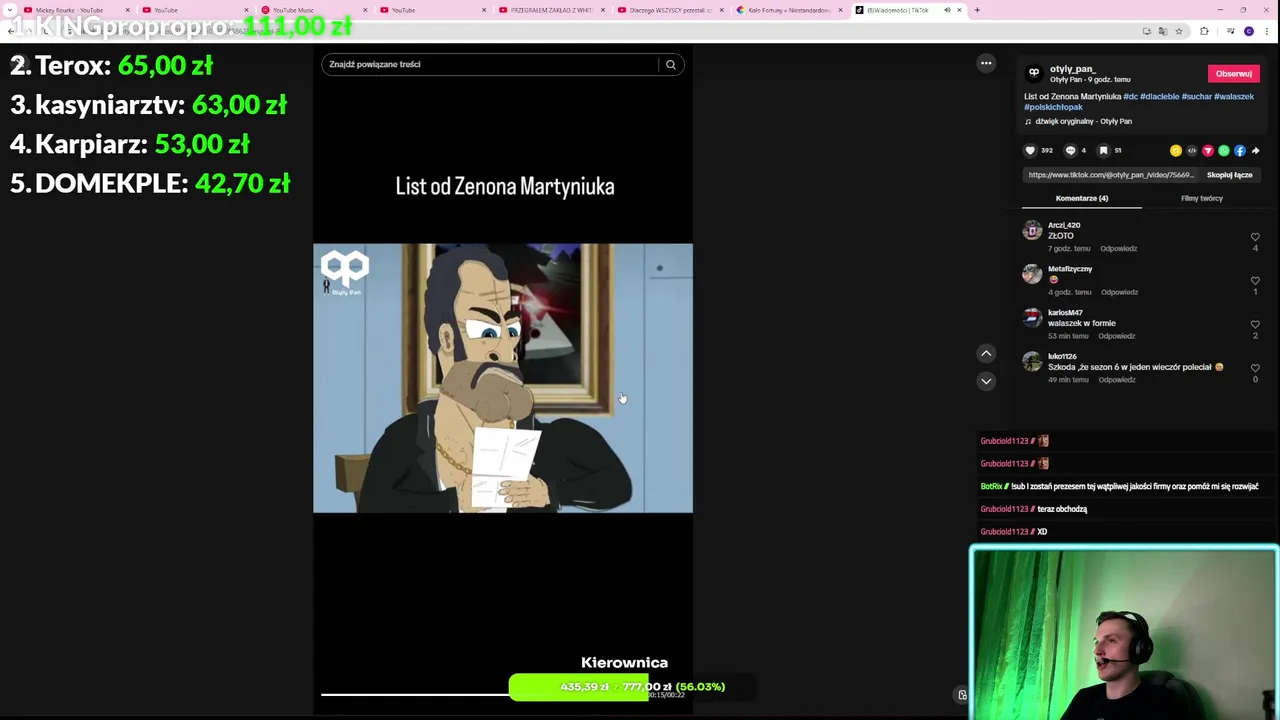
Task: Open karlosM47's profile avatar
Action: [x=1032, y=318]
